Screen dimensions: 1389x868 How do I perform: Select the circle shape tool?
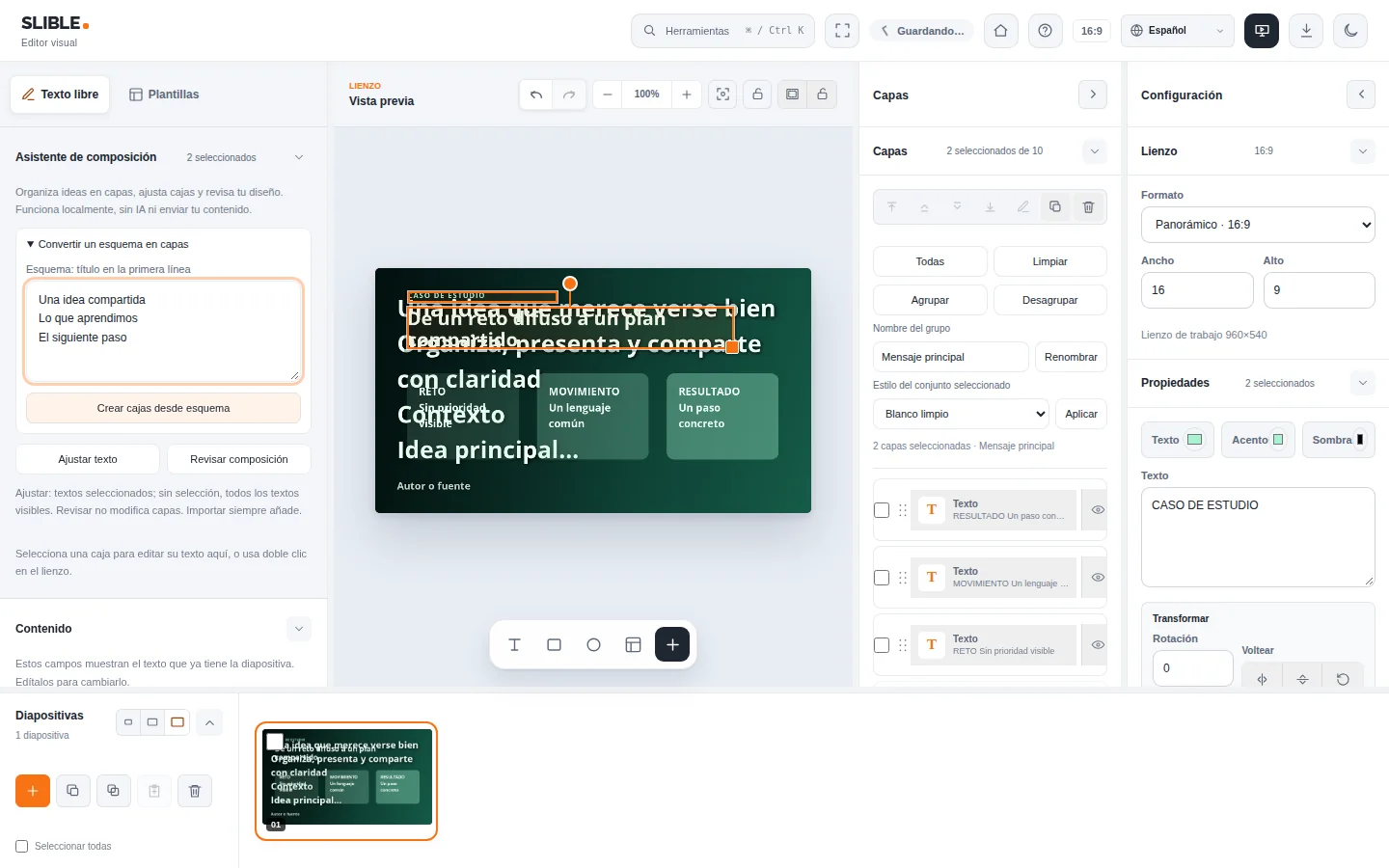coord(593,644)
